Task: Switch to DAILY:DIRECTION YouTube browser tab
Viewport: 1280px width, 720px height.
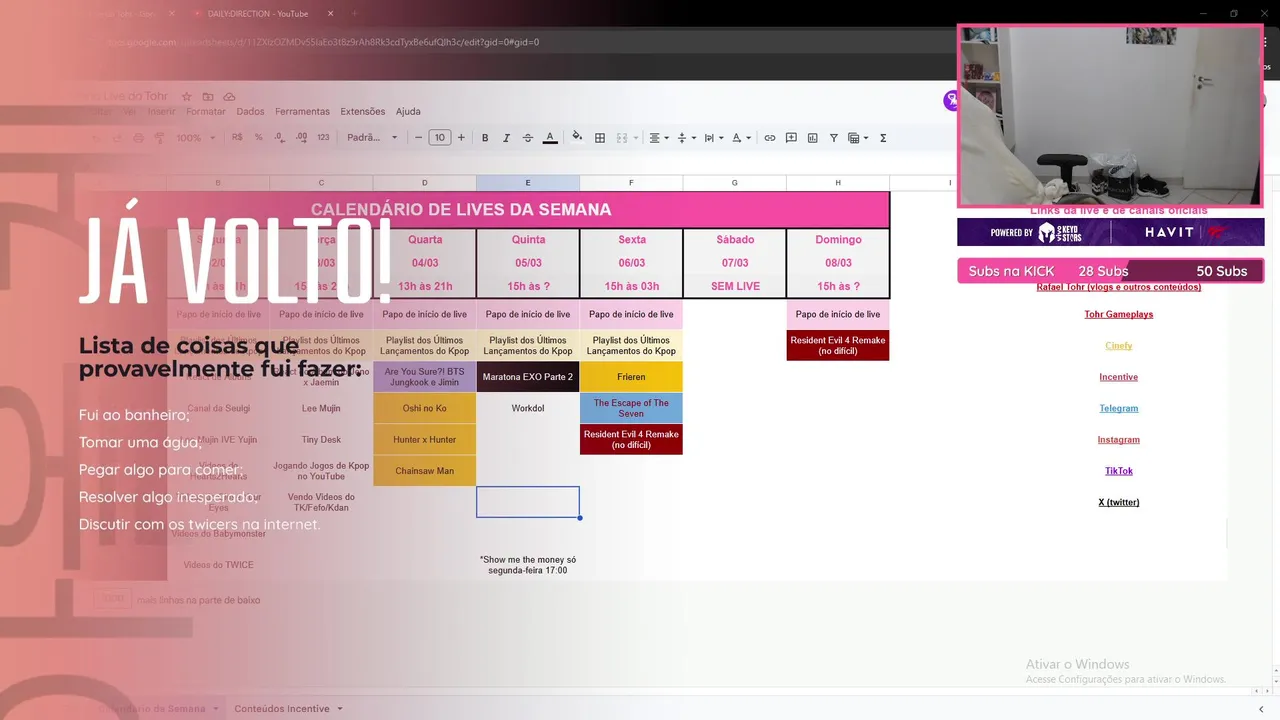Action: click(258, 14)
